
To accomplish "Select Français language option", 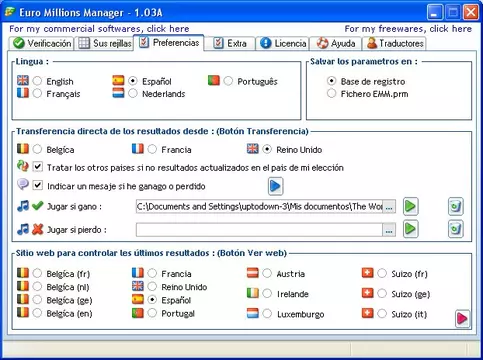I will (x=37, y=93).
